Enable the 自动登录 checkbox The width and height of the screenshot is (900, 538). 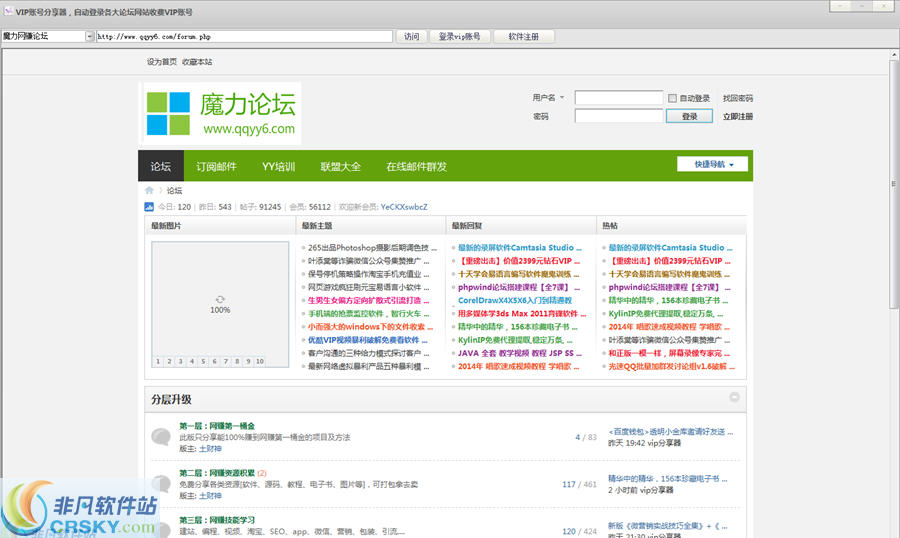(x=673, y=98)
